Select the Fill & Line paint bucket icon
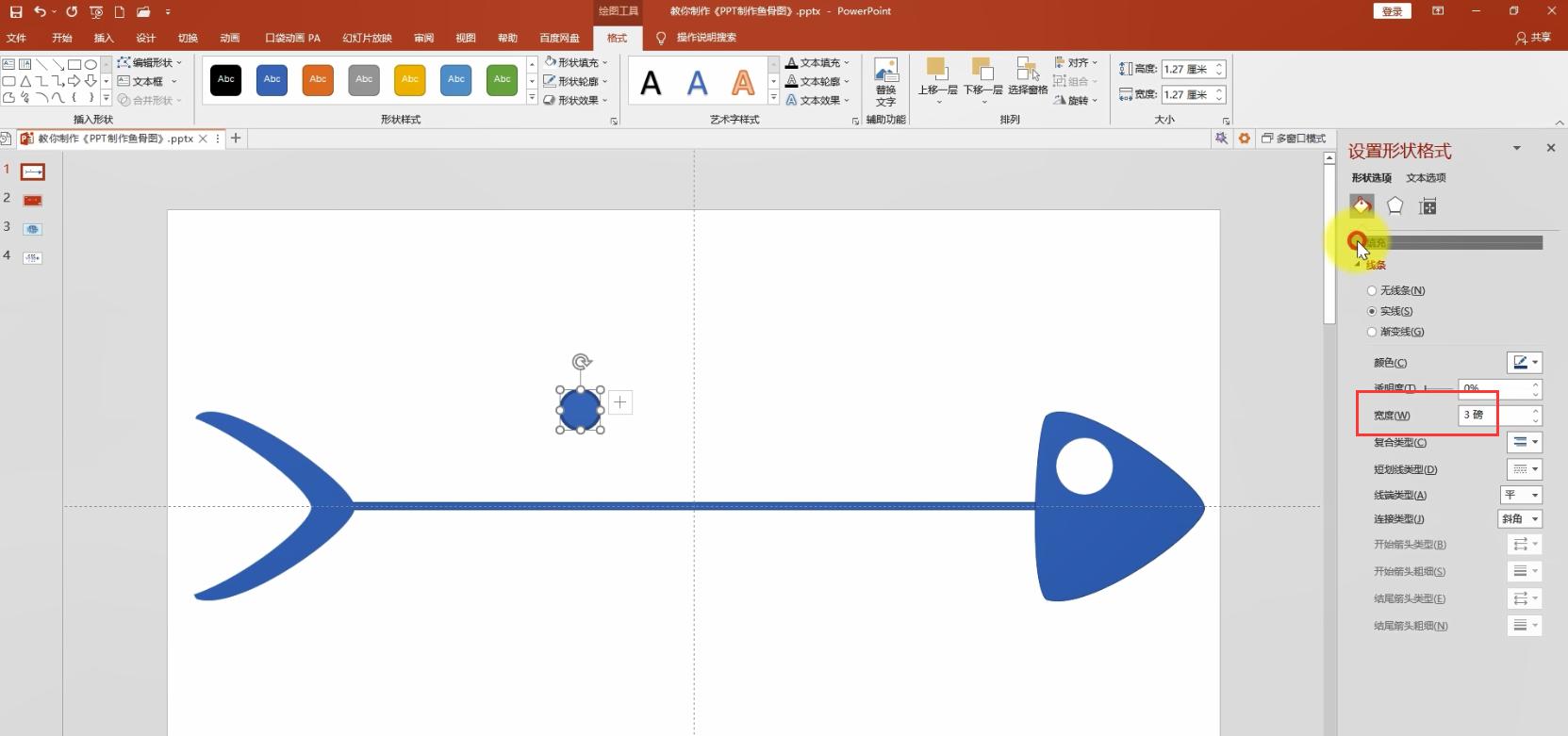This screenshot has width=1568, height=736. coord(1362,206)
